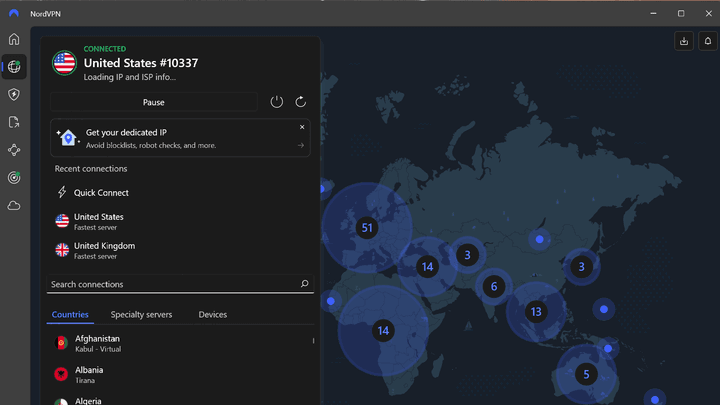Click the search magnifier icon
Screen dimensions: 720x405
coord(304,284)
